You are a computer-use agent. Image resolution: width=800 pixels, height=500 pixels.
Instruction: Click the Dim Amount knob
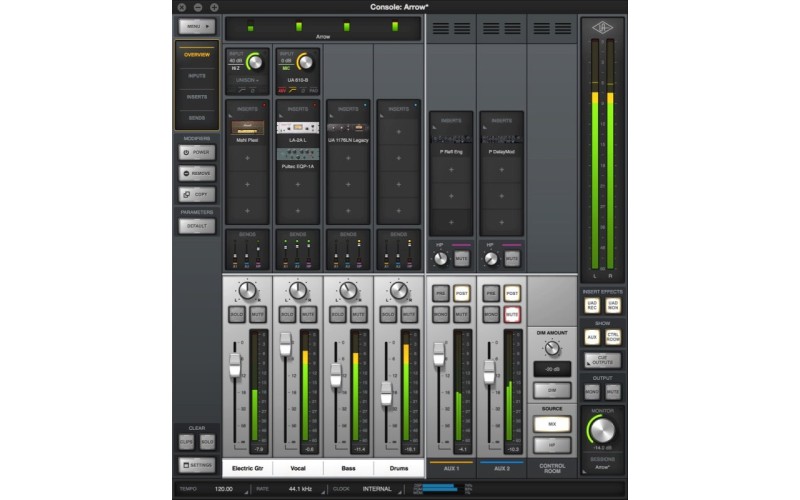pyautogui.click(x=552, y=348)
